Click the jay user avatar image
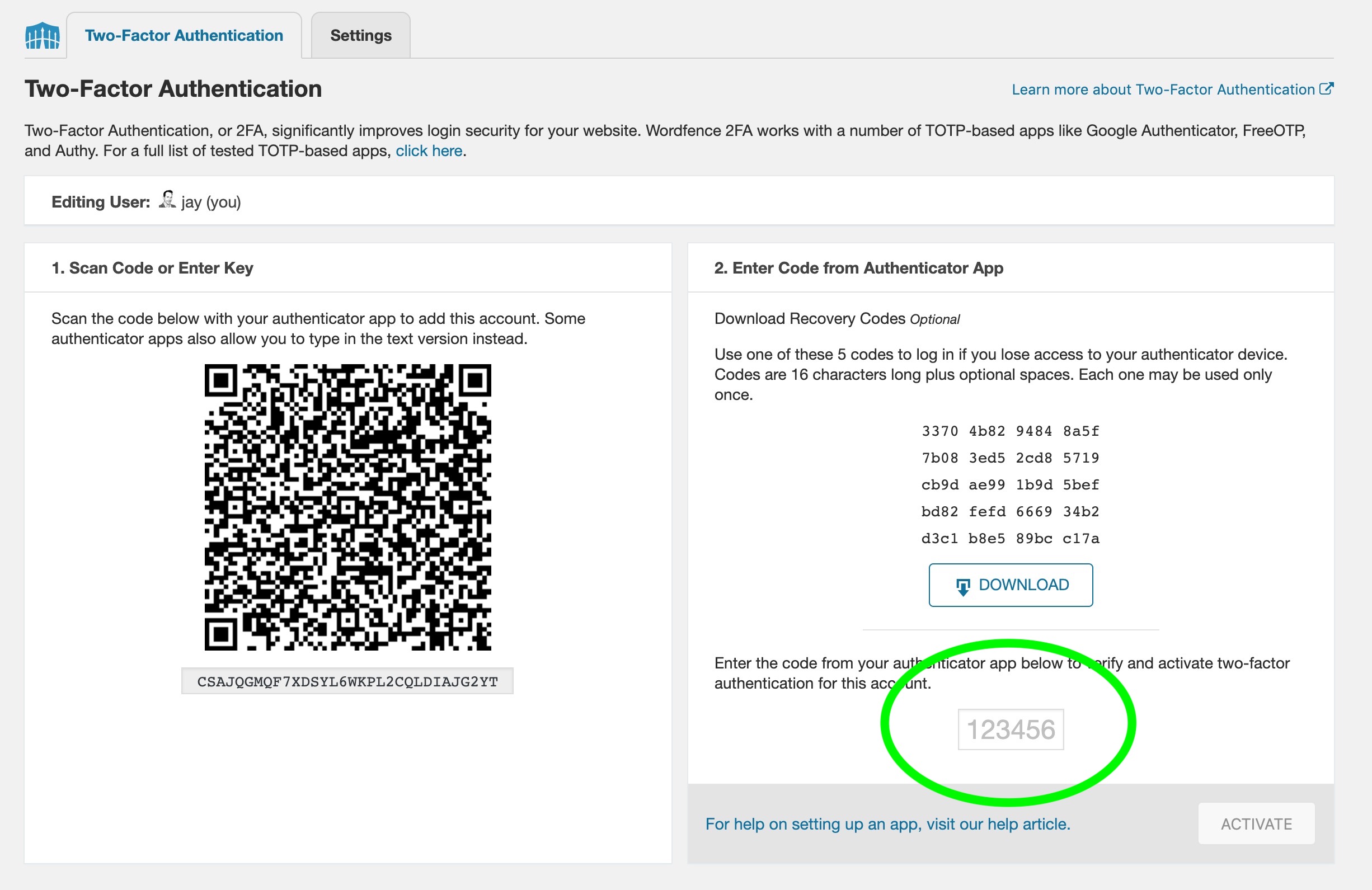The image size is (1372, 890). 167,200
